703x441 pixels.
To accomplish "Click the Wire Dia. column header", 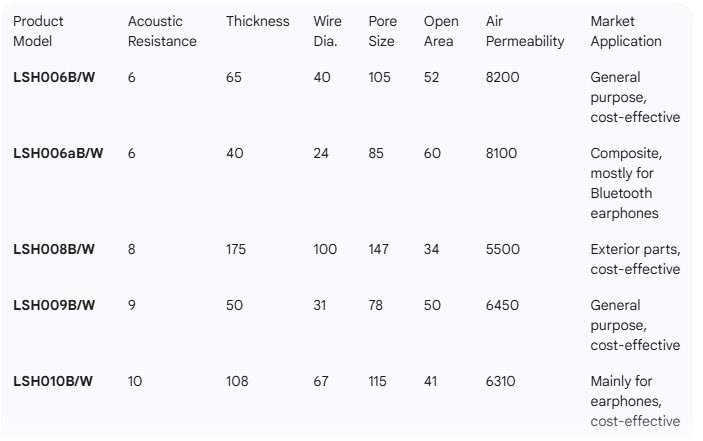I will (x=326, y=31).
